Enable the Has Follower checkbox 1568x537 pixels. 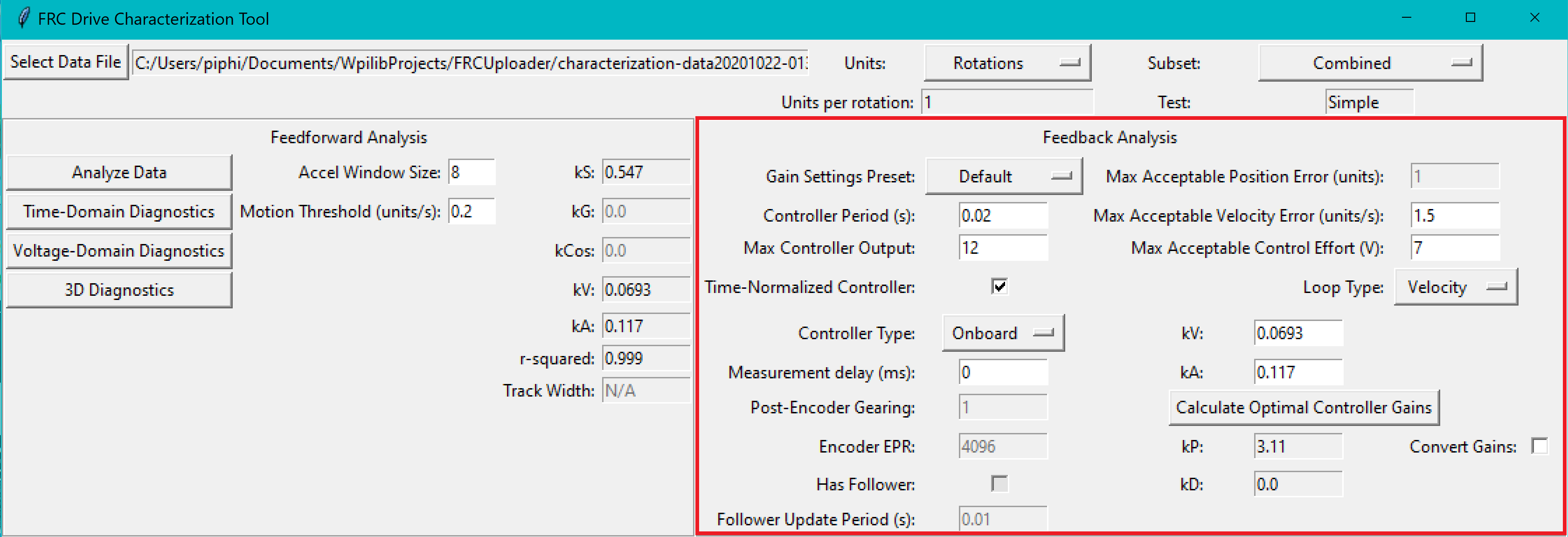tap(999, 483)
